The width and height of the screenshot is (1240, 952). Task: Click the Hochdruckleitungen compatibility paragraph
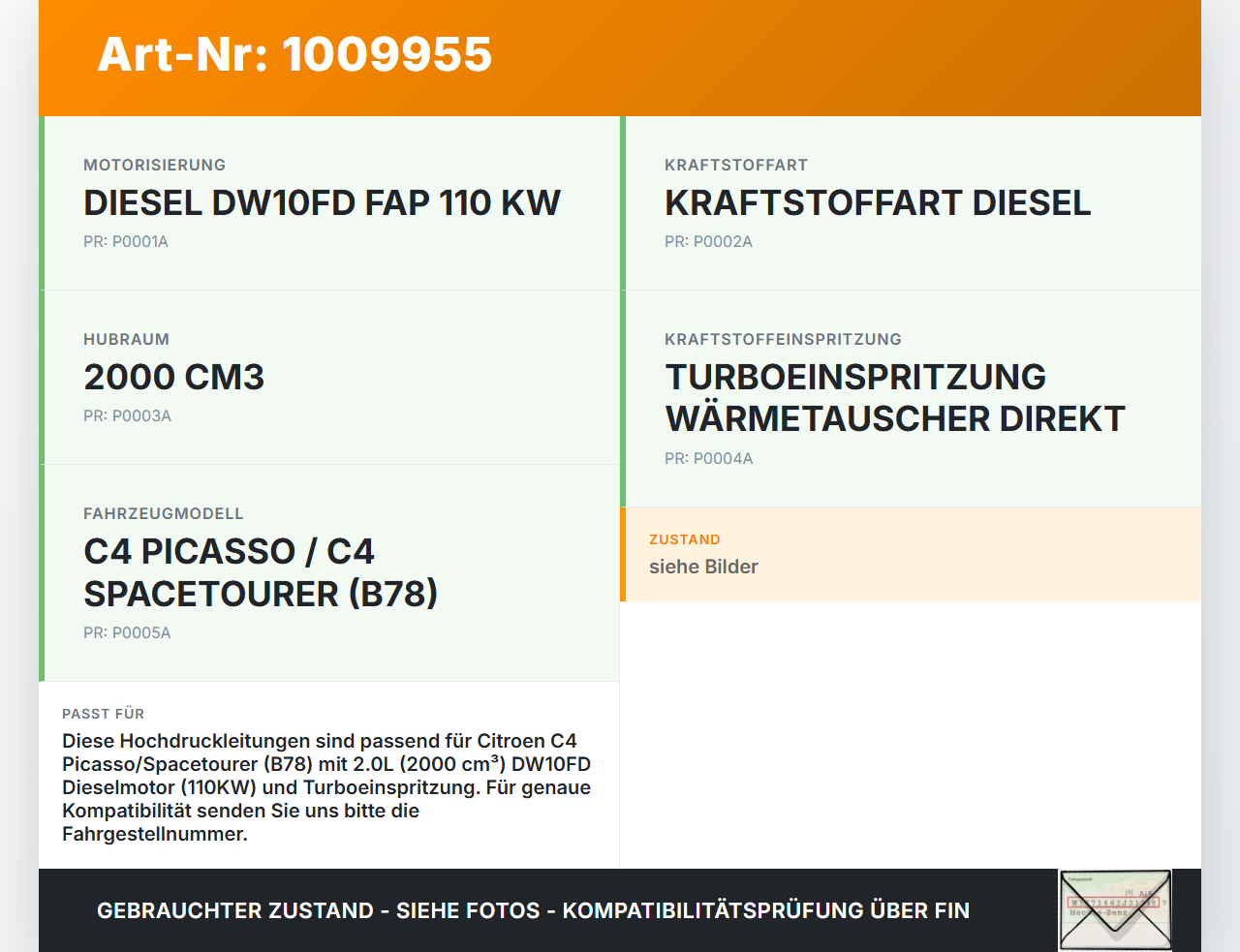(326, 787)
